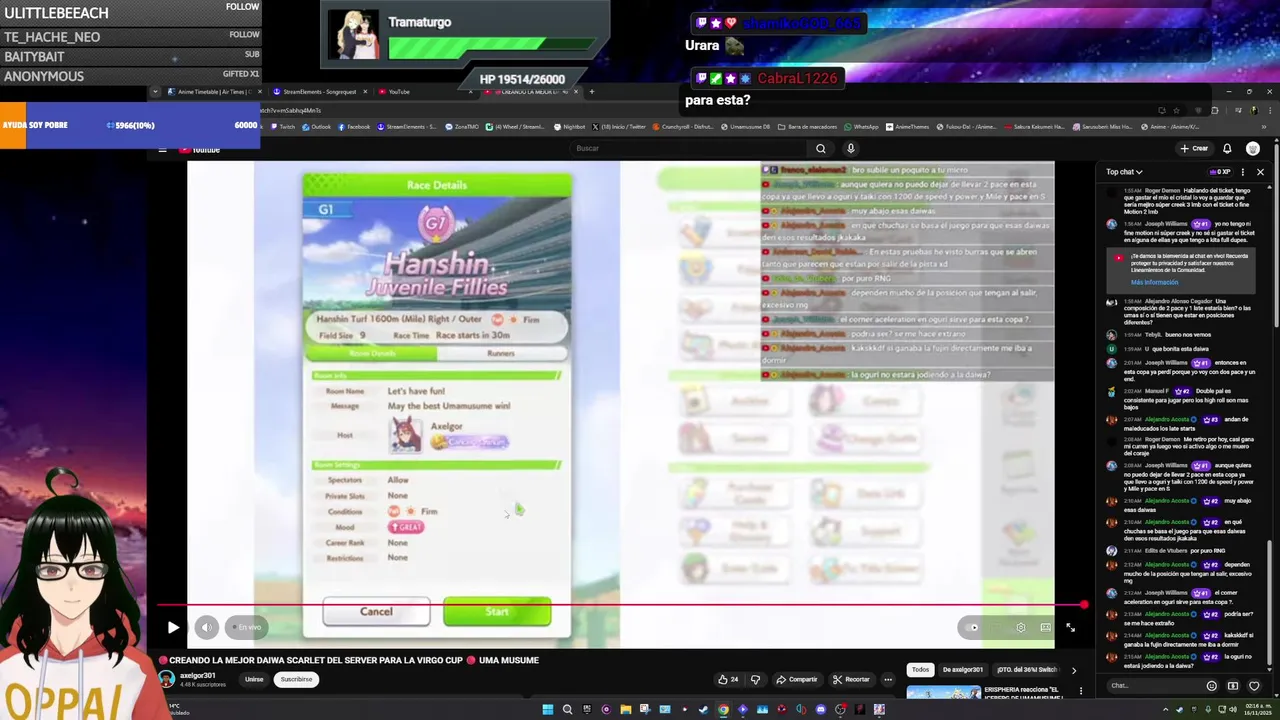Select the De axelgor301 filter chip
The image size is (1280, 720).
(963, 669)
